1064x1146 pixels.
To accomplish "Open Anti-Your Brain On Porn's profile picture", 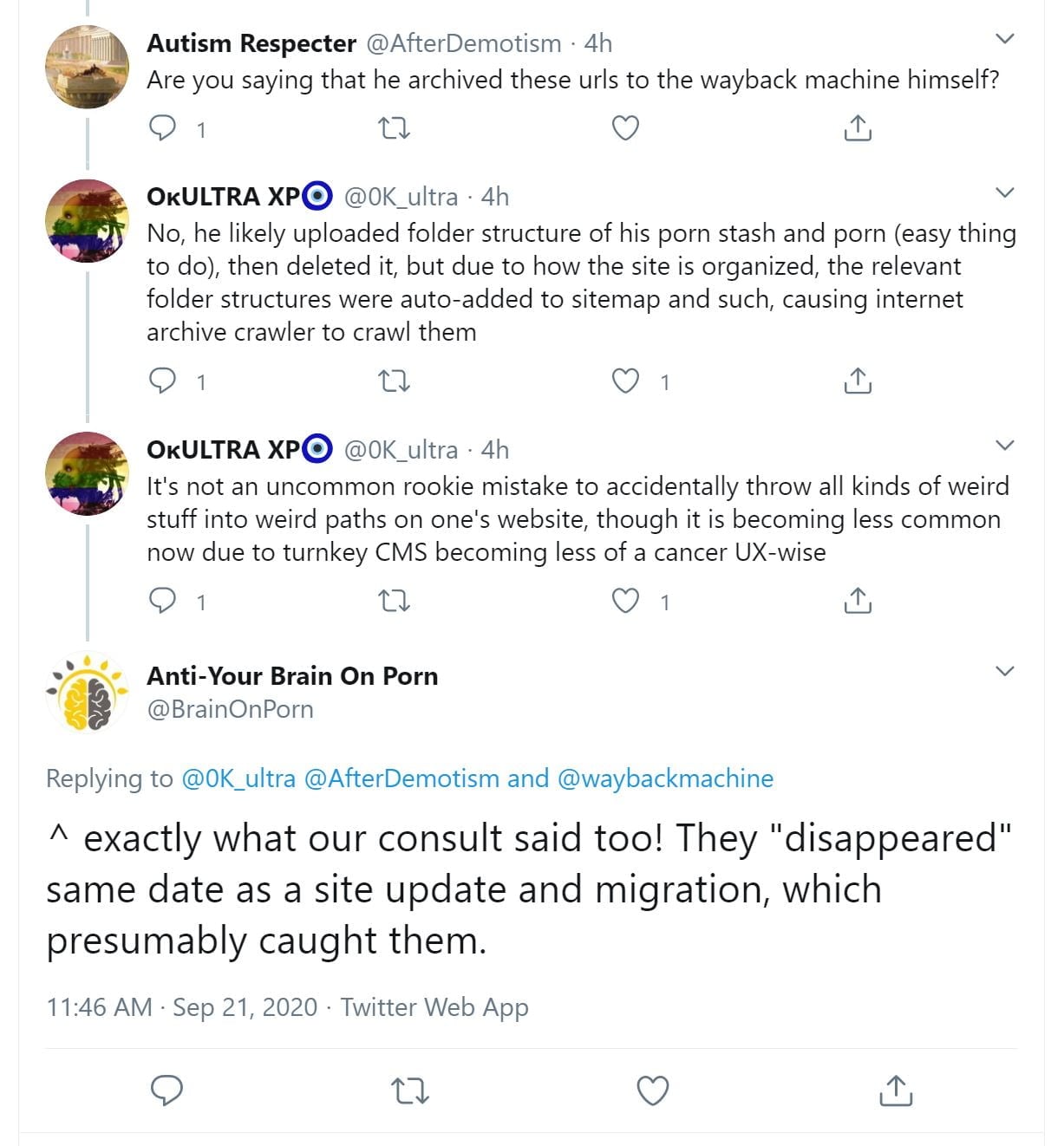I will point(87,693).
